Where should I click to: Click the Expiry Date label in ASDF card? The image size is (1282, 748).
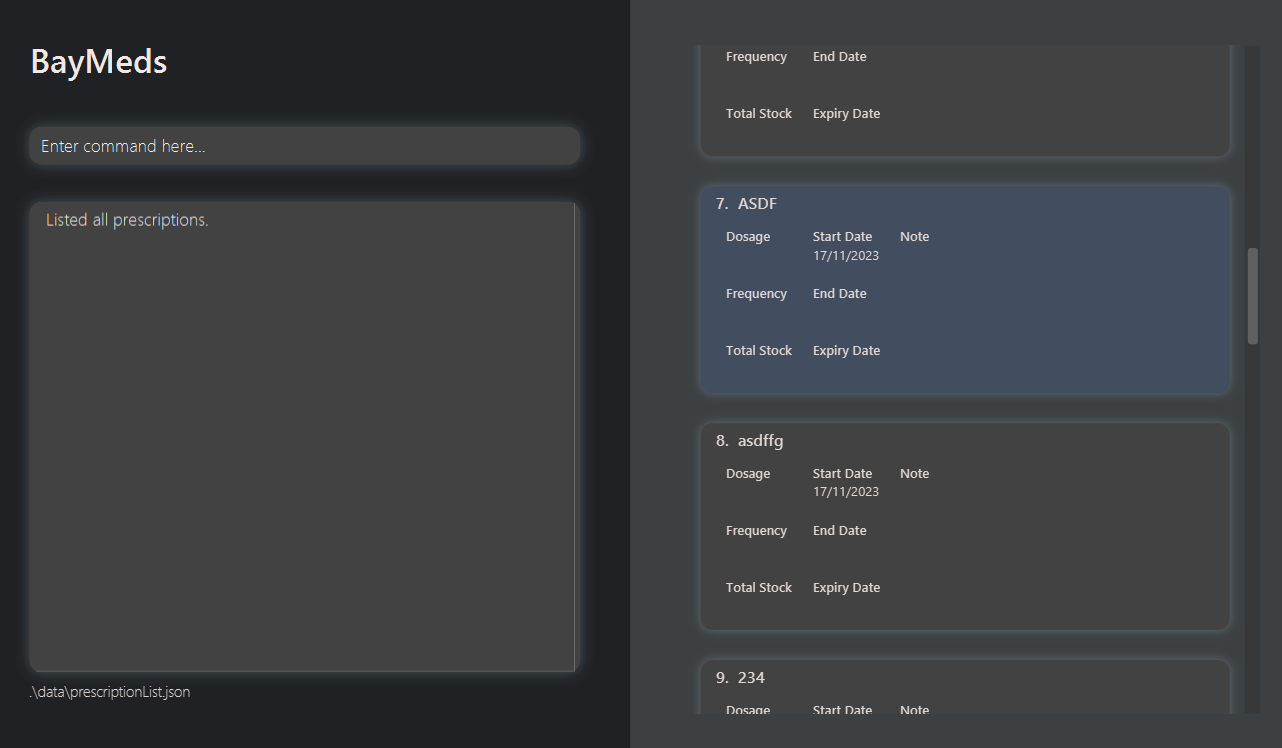click(847, 351)
